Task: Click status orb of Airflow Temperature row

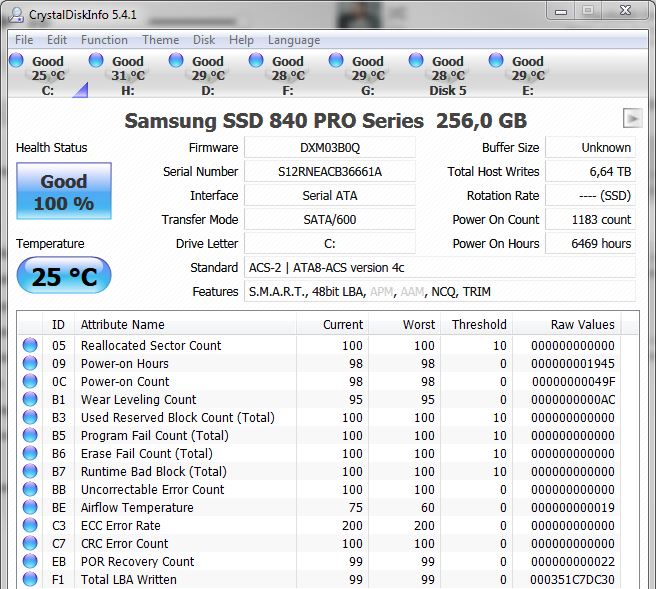Action: click(x=30, y=507)
